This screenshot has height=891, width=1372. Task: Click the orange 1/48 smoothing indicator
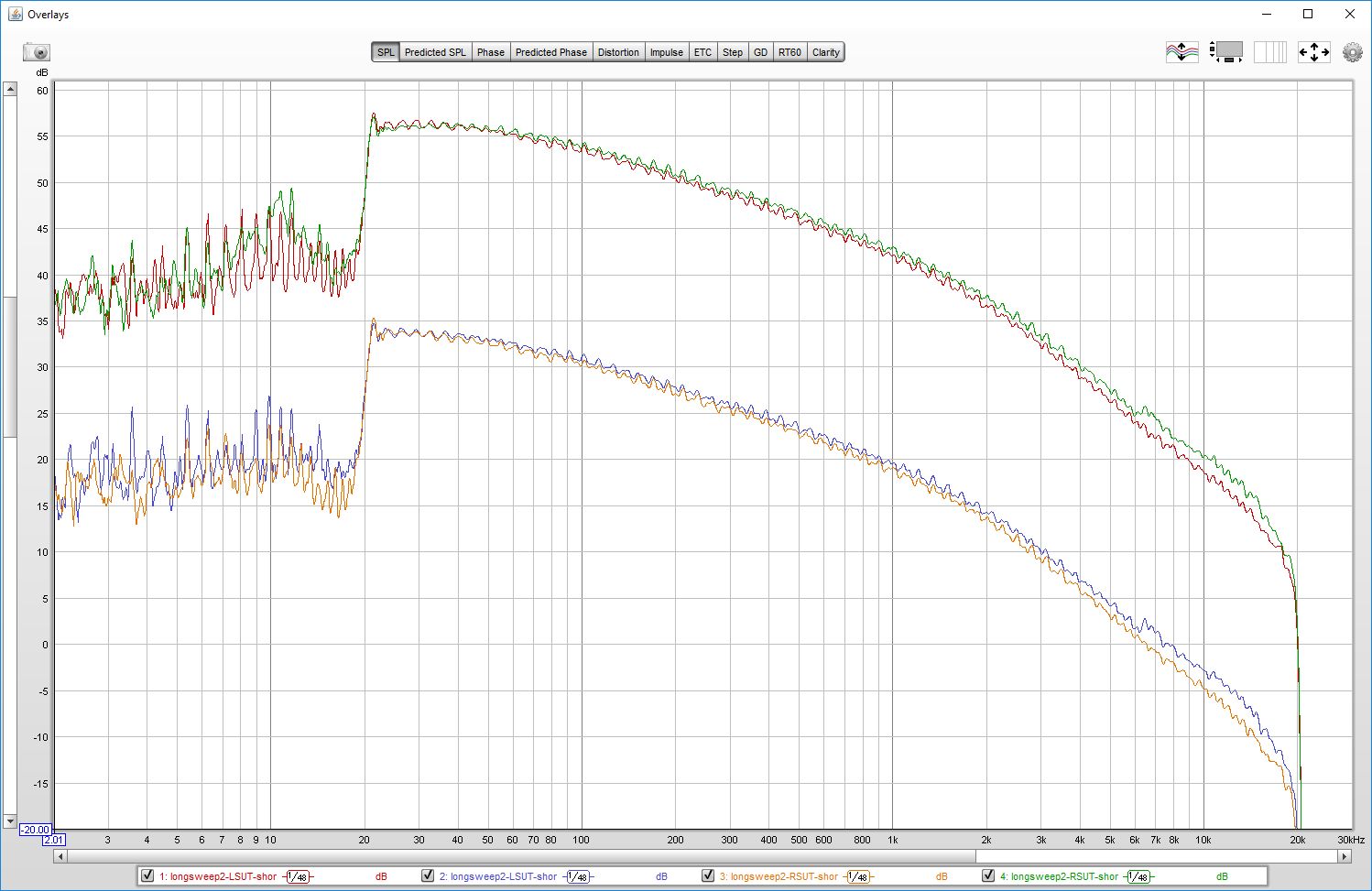(858, 876)
